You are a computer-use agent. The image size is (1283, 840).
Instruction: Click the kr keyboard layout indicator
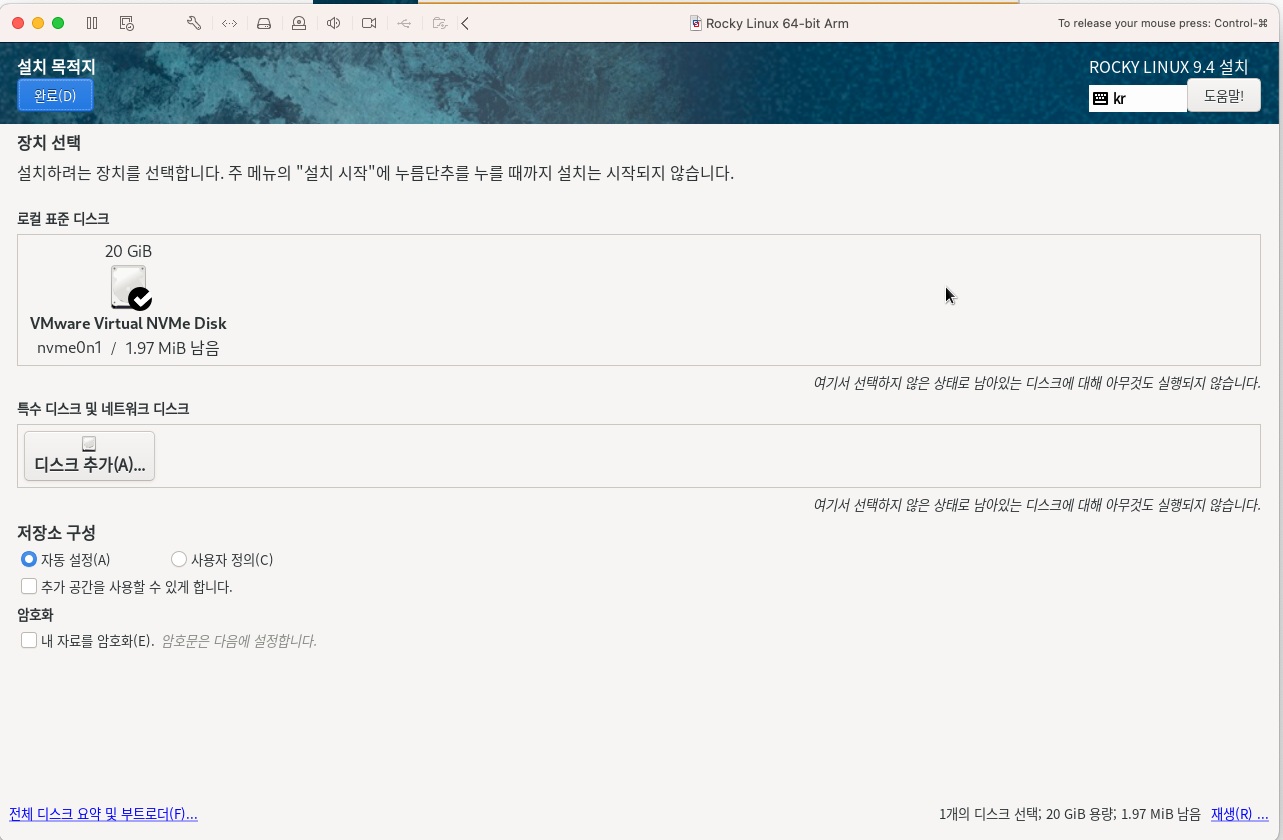point(1138,98)
